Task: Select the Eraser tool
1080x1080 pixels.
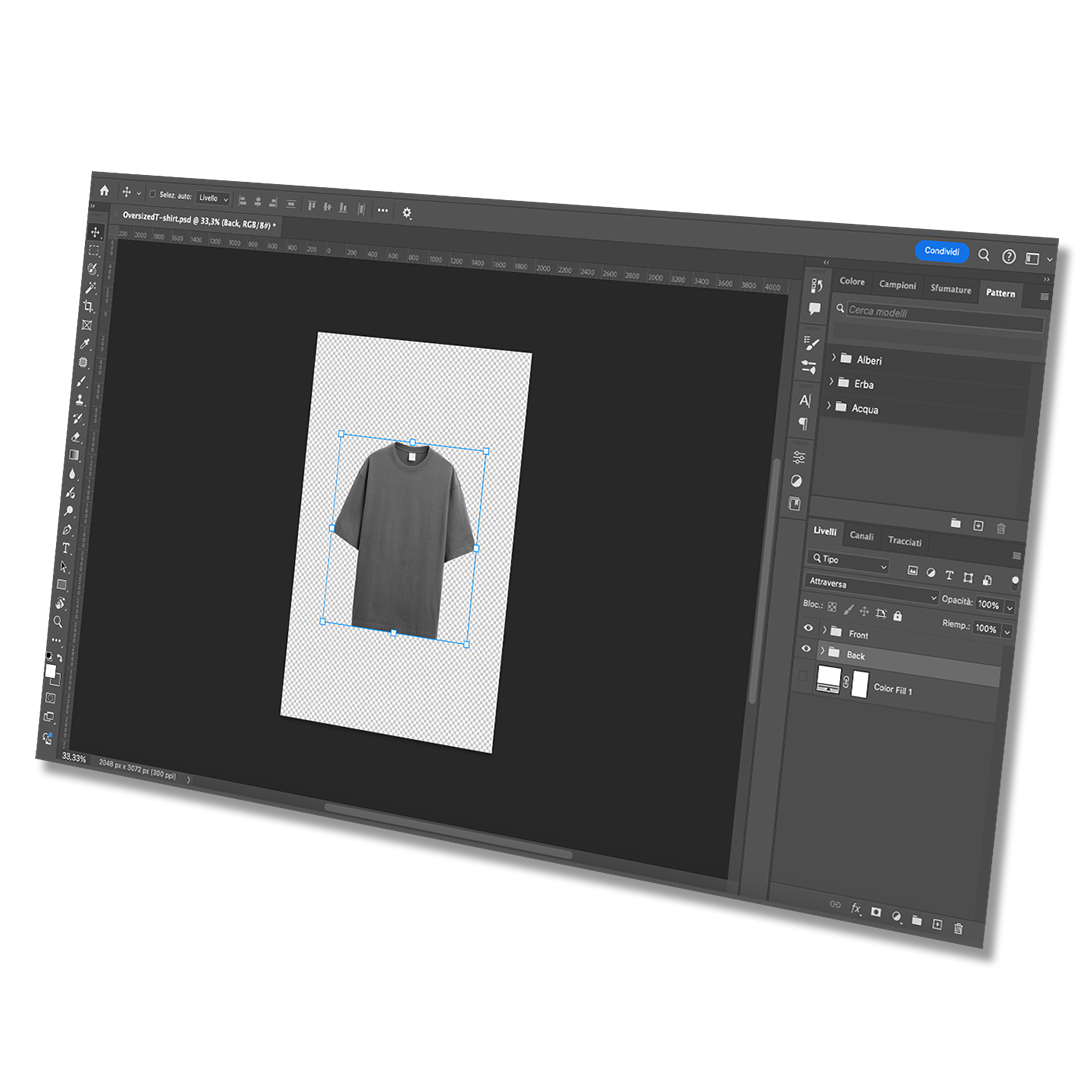Action: (x=76, y=437)
